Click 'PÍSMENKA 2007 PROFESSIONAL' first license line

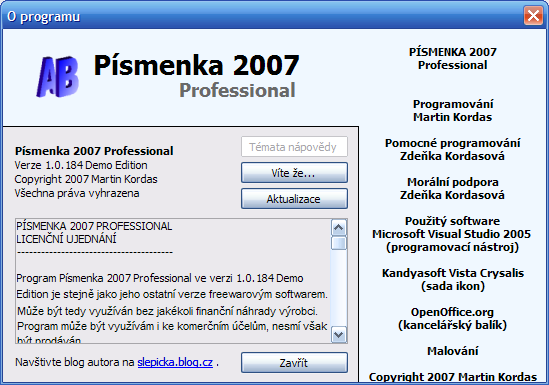(94, 226)
